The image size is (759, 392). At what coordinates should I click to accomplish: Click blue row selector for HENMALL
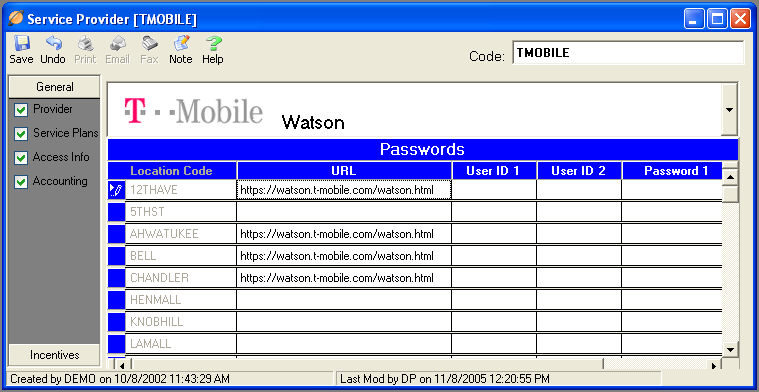coord(116,300)
